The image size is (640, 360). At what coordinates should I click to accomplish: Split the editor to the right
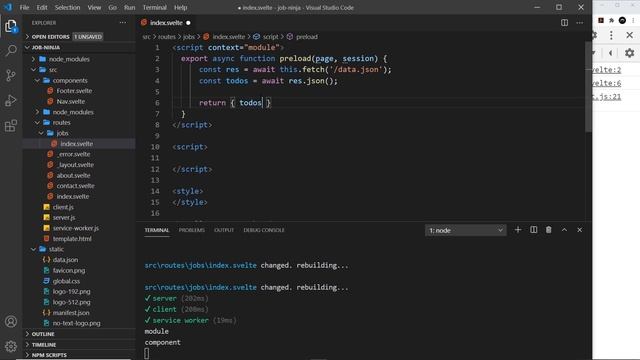(564, 23)
